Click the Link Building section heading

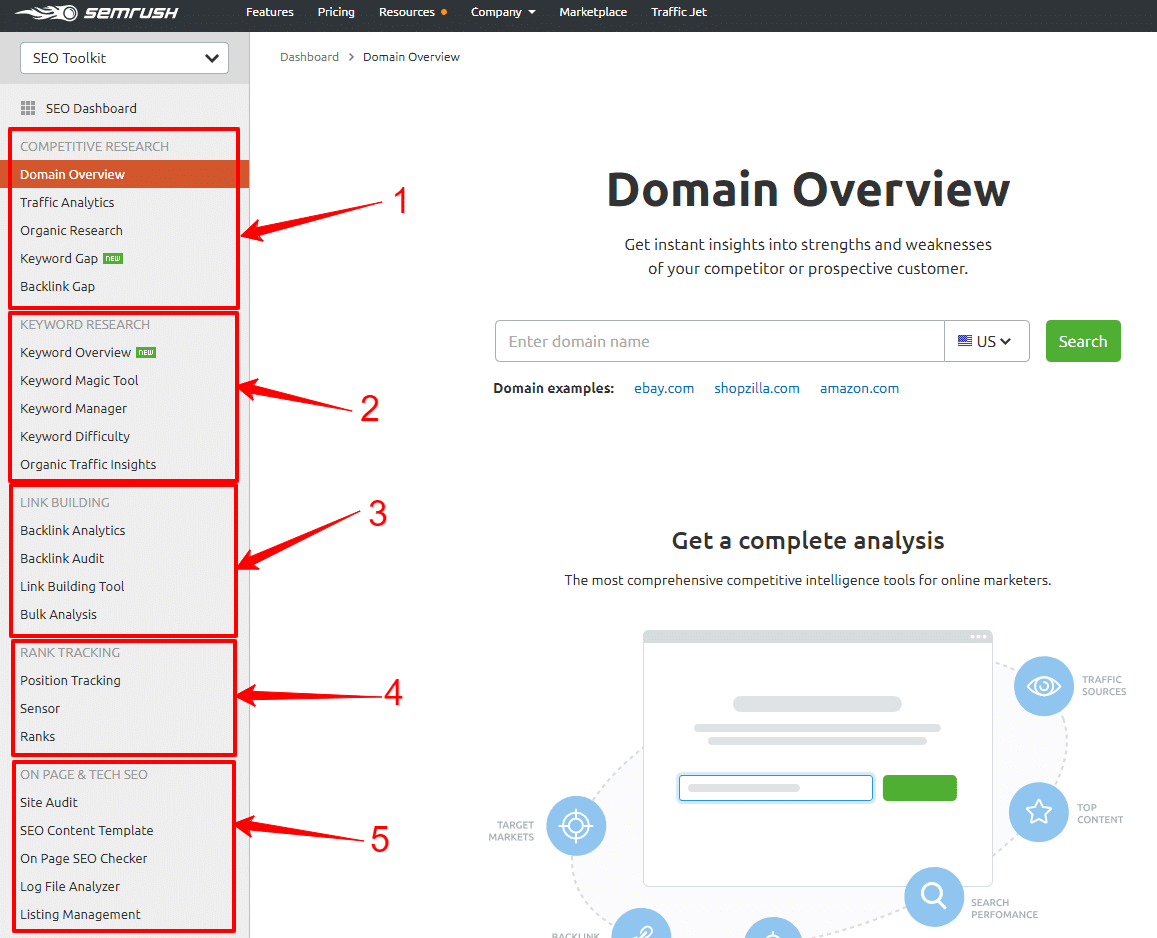[65, 503]
